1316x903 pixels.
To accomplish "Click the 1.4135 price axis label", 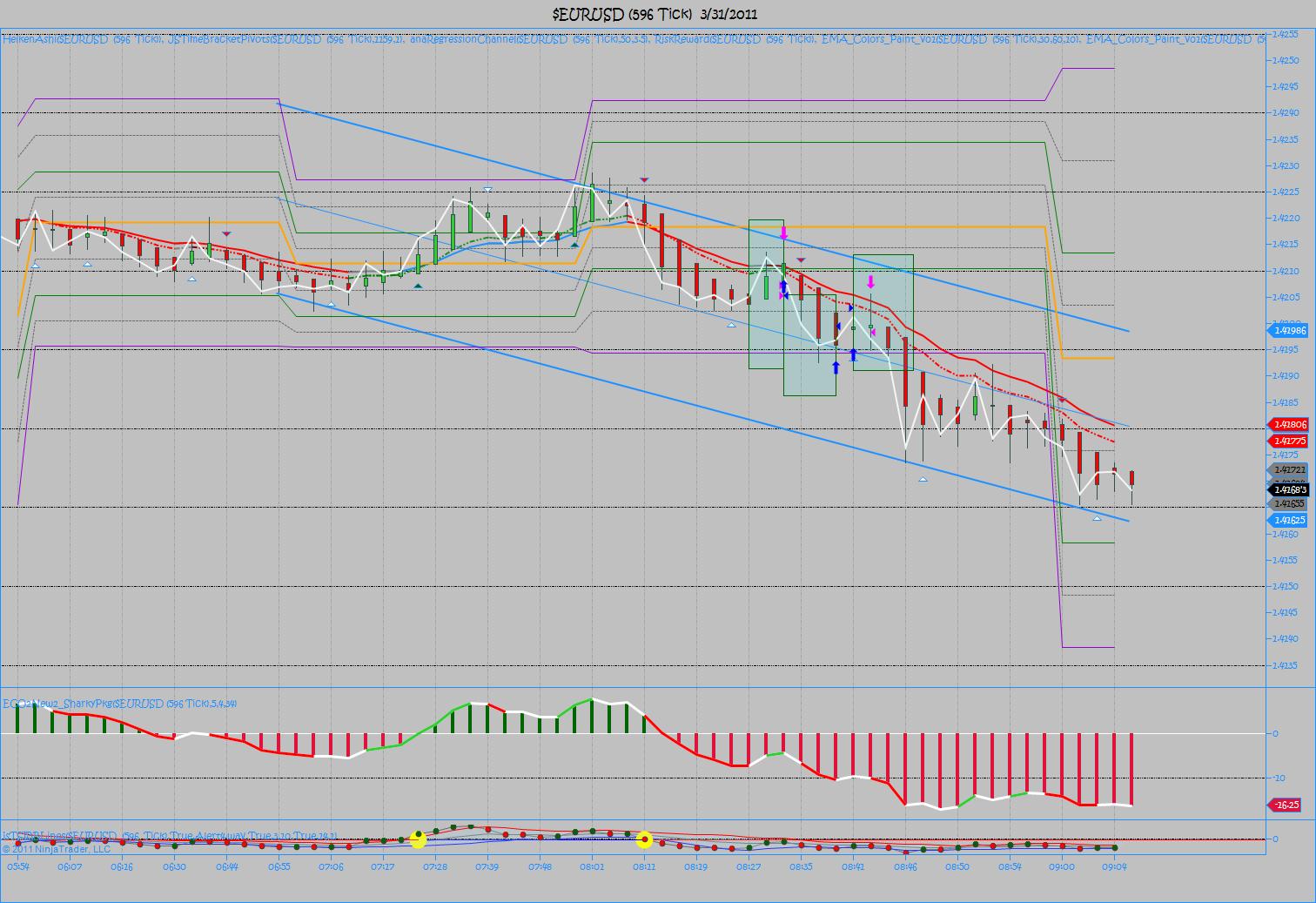I will coord(1286,666).
